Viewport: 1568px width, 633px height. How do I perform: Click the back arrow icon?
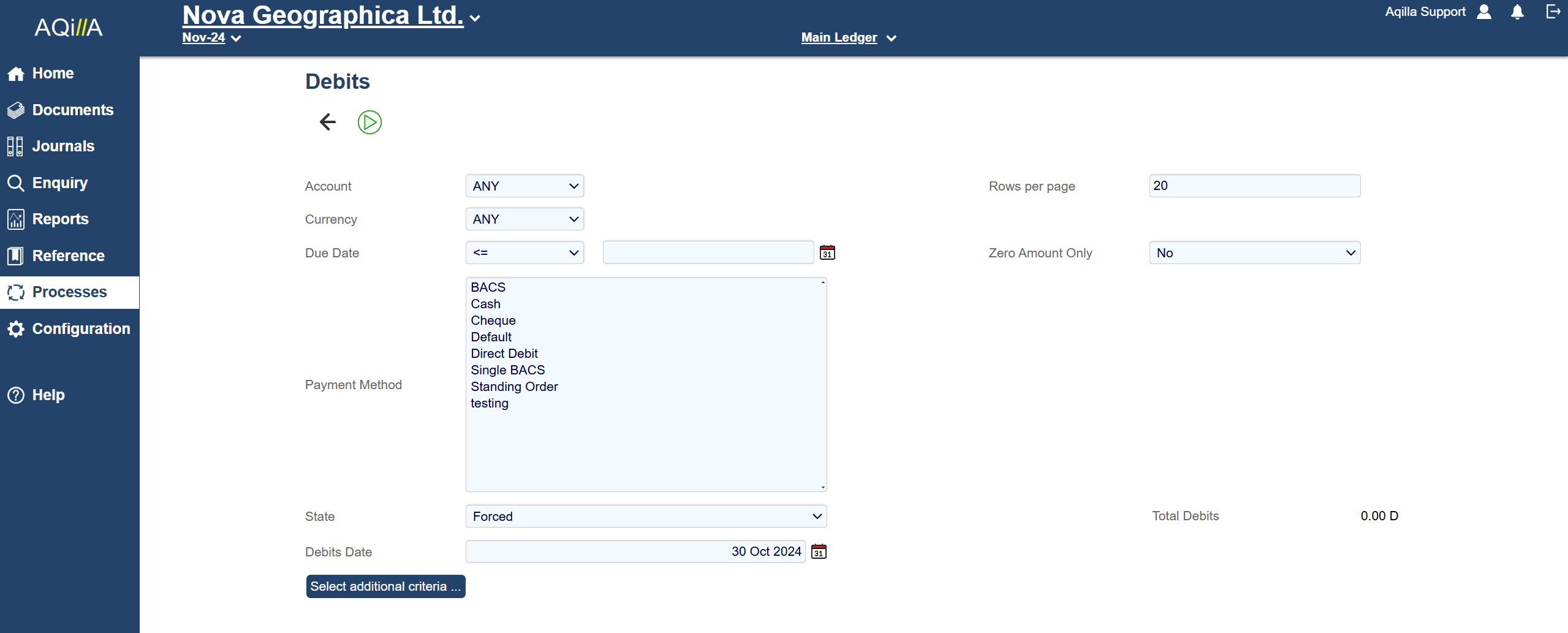click(328, 122)
